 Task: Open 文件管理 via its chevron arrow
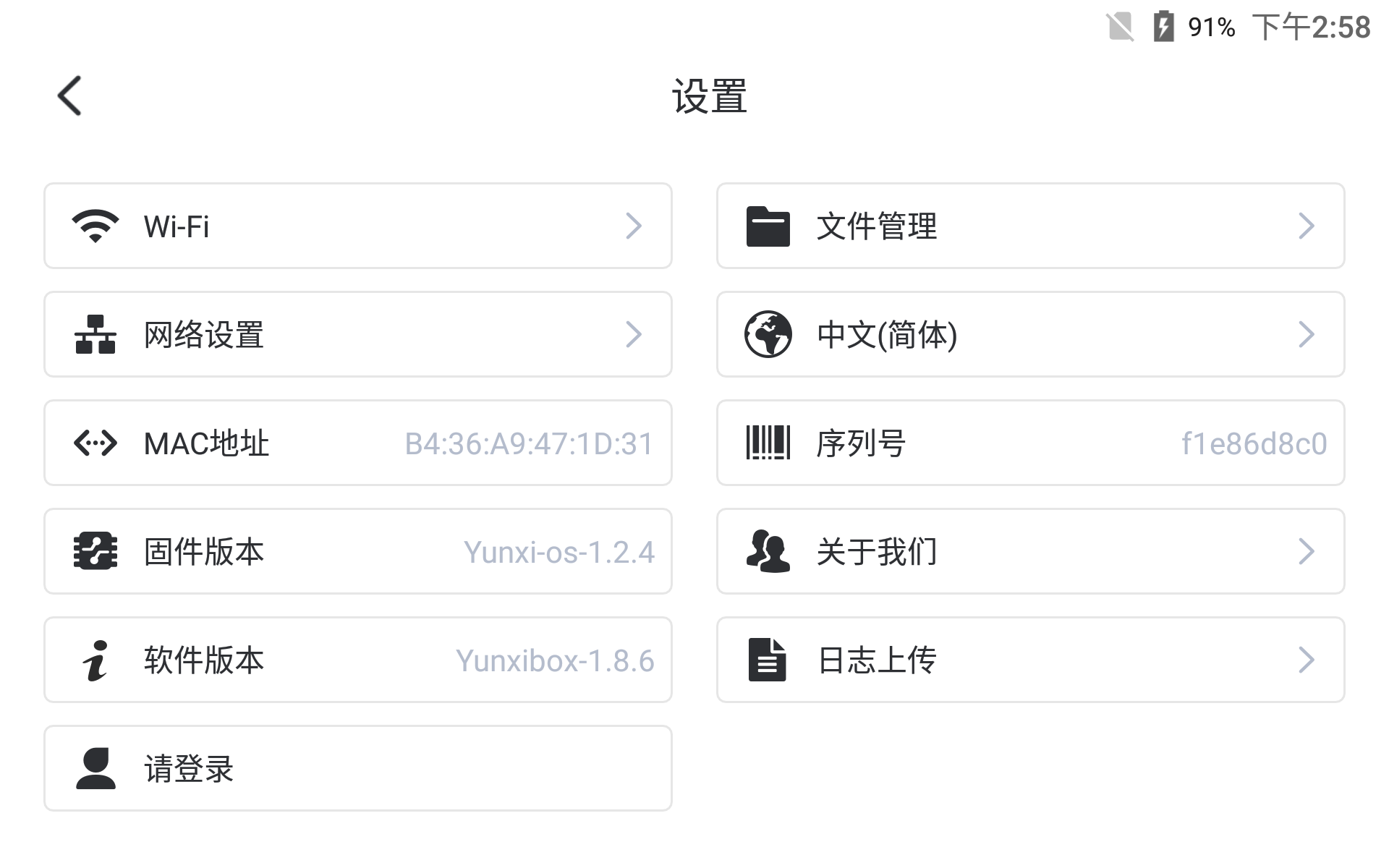click(x=1307, y=226)
